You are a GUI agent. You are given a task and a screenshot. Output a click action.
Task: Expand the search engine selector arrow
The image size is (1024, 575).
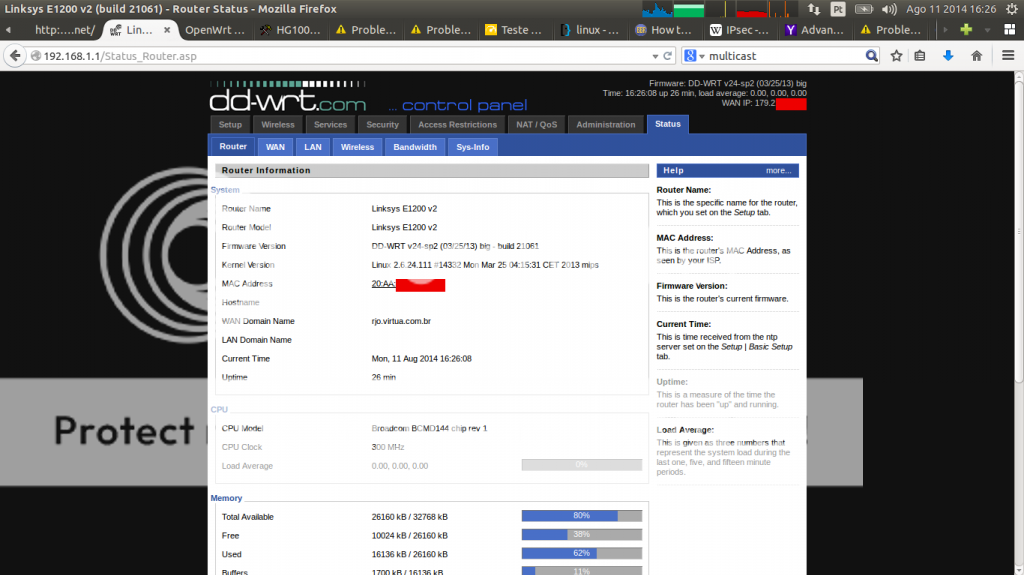(702, 57)
